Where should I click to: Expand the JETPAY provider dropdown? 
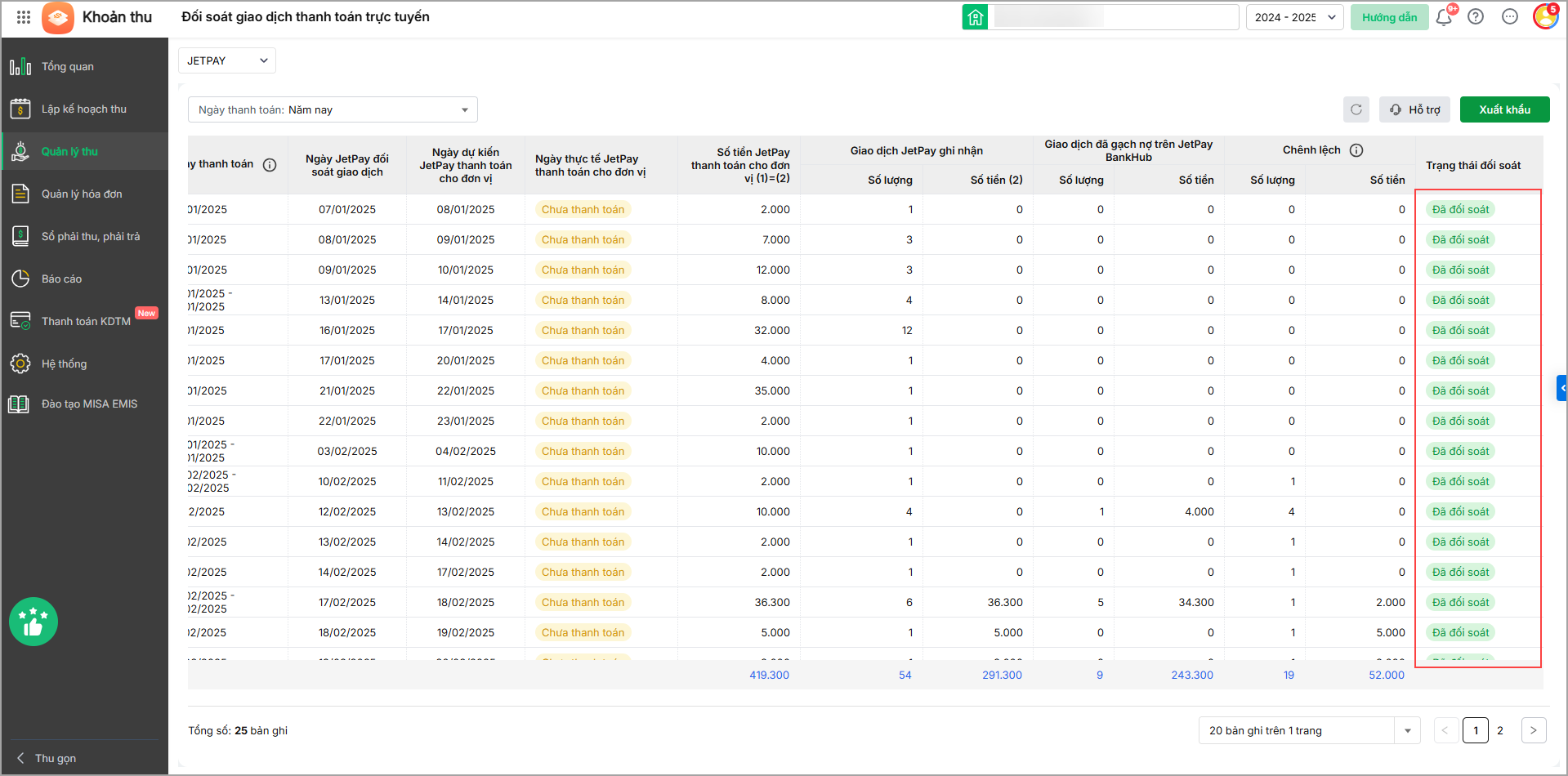pos(226,60)
